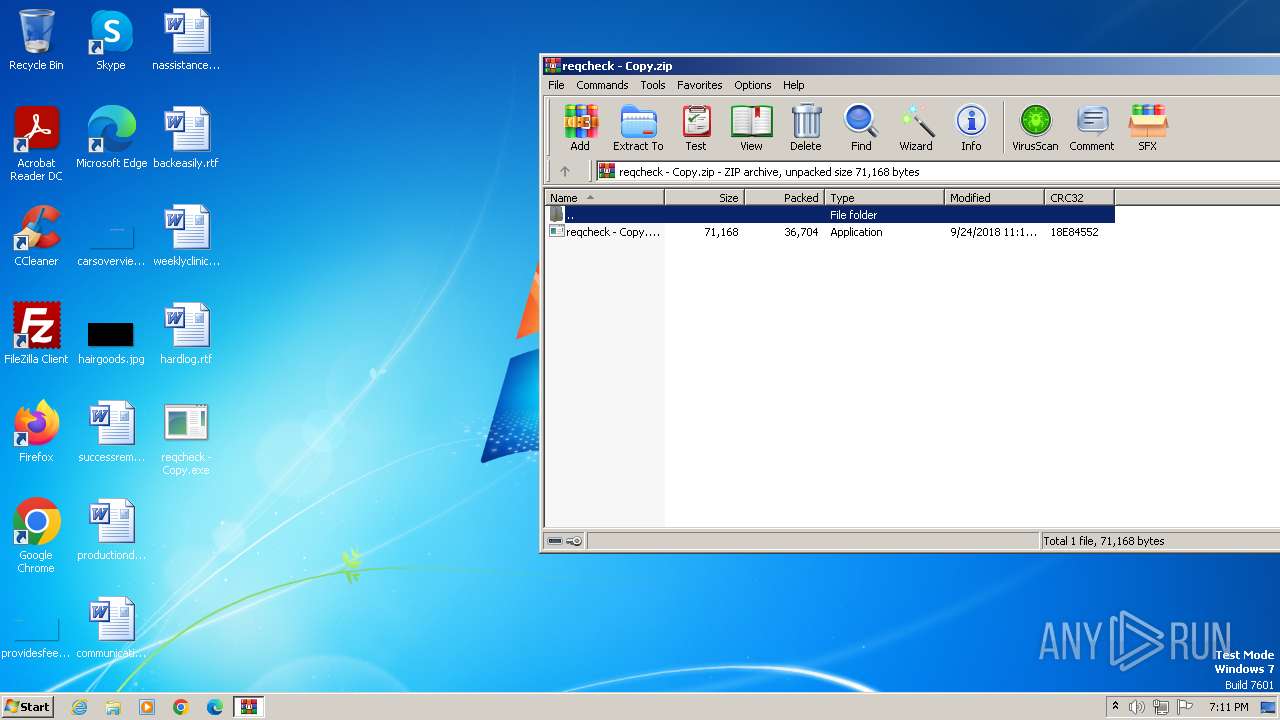The height and width of the screenshot is (720, 1280).
Task: Open Windows Explorer from taskbar
Action: click(113, 707)
